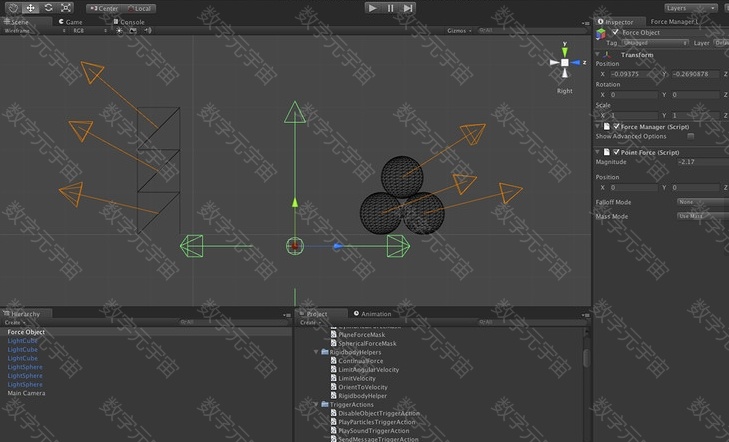729x442 pixels.
Task: Toggle Force Object active checkbox
Action: pyautogui.click(x=616, y=32)
